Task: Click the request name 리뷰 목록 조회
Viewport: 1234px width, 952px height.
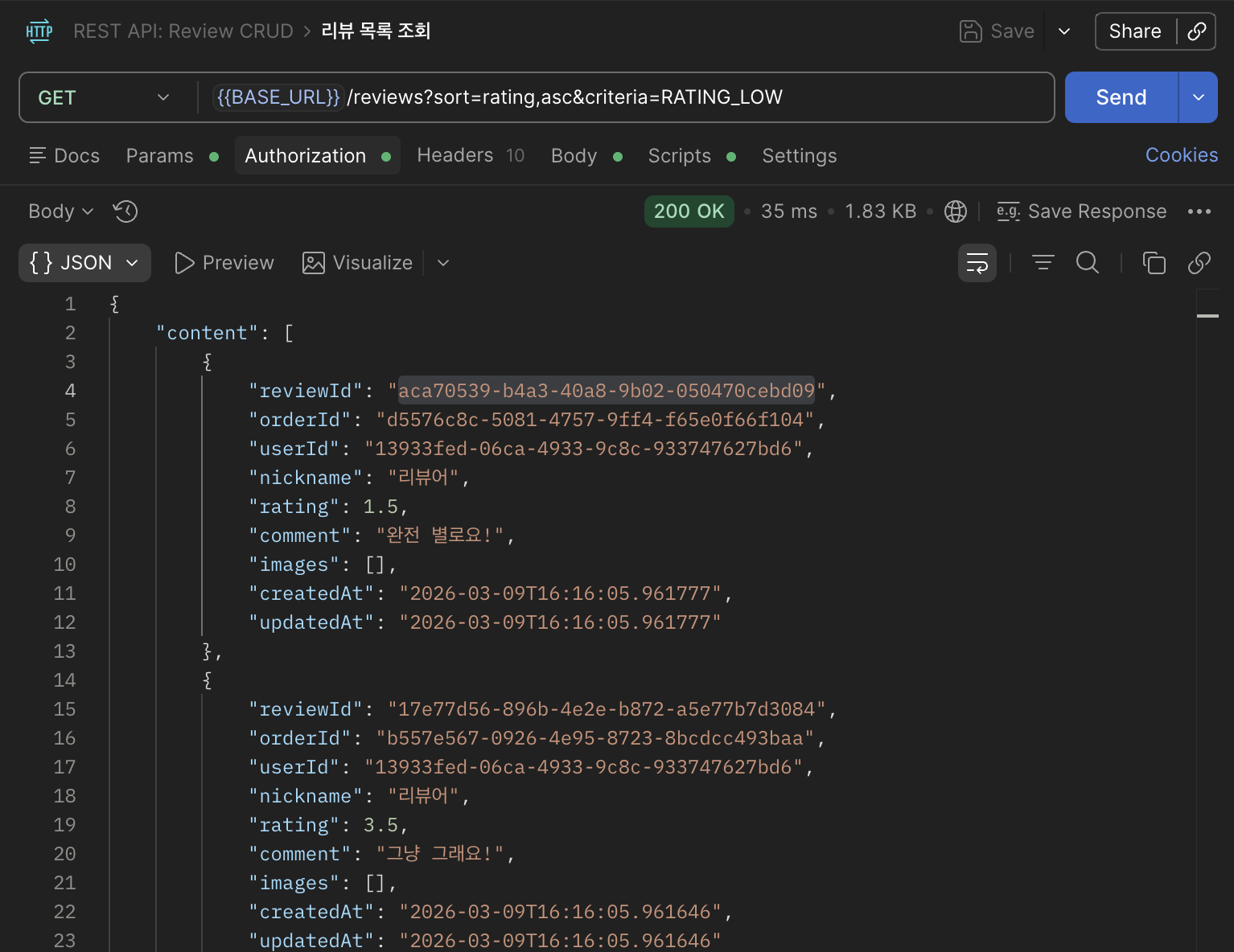Action: click(376, 31)
